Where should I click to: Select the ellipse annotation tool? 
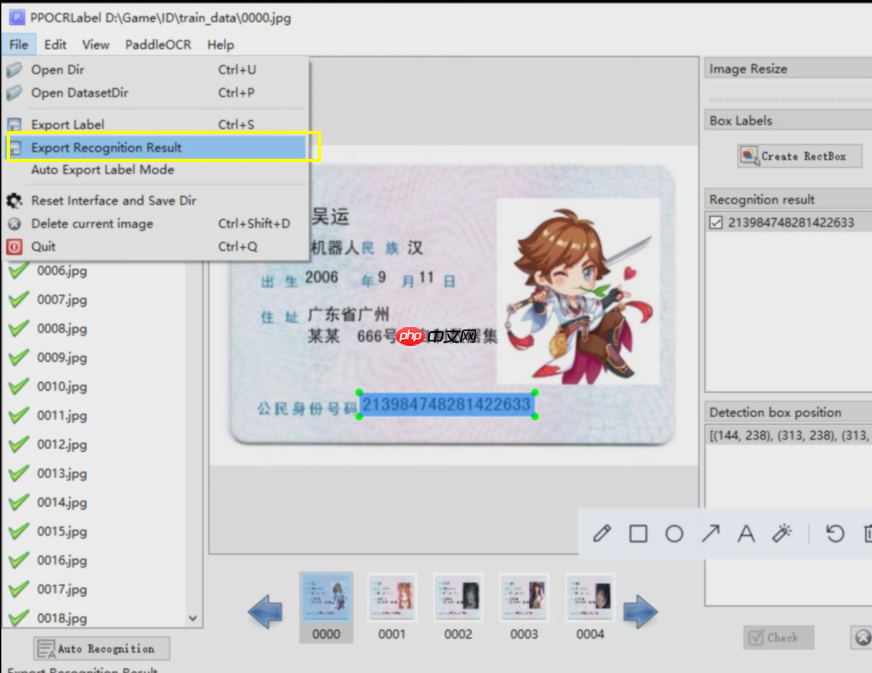[x=674, y=533]
